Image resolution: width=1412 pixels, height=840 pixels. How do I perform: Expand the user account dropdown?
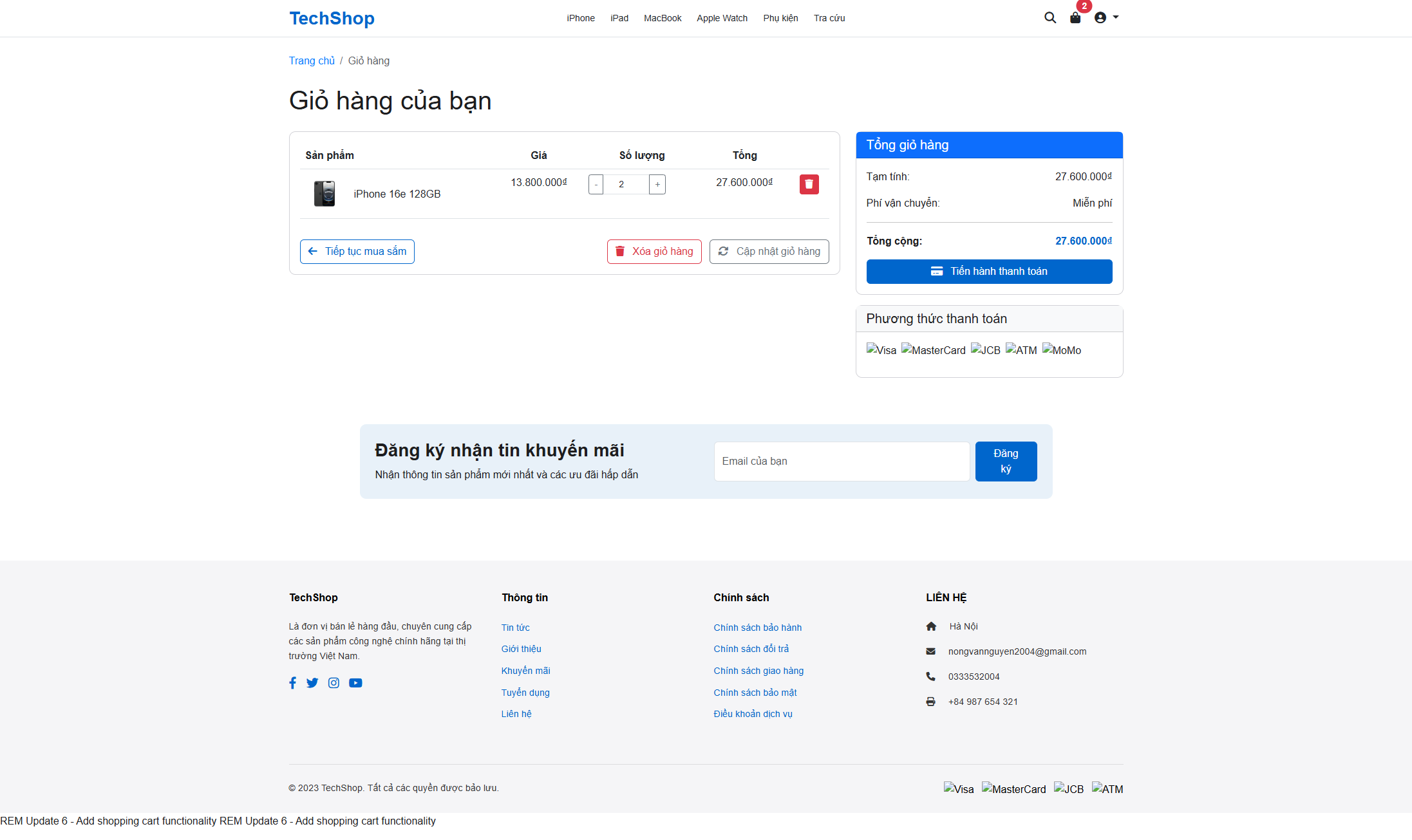(x=1106, y=18)
